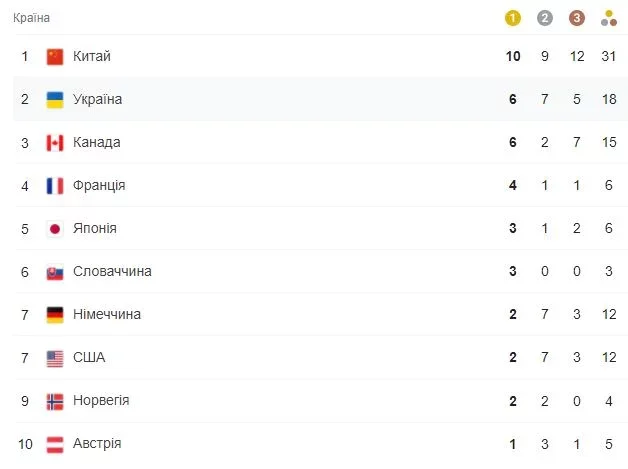Click the Austria flag icon
628x469 pixels.
pos(55,444)
